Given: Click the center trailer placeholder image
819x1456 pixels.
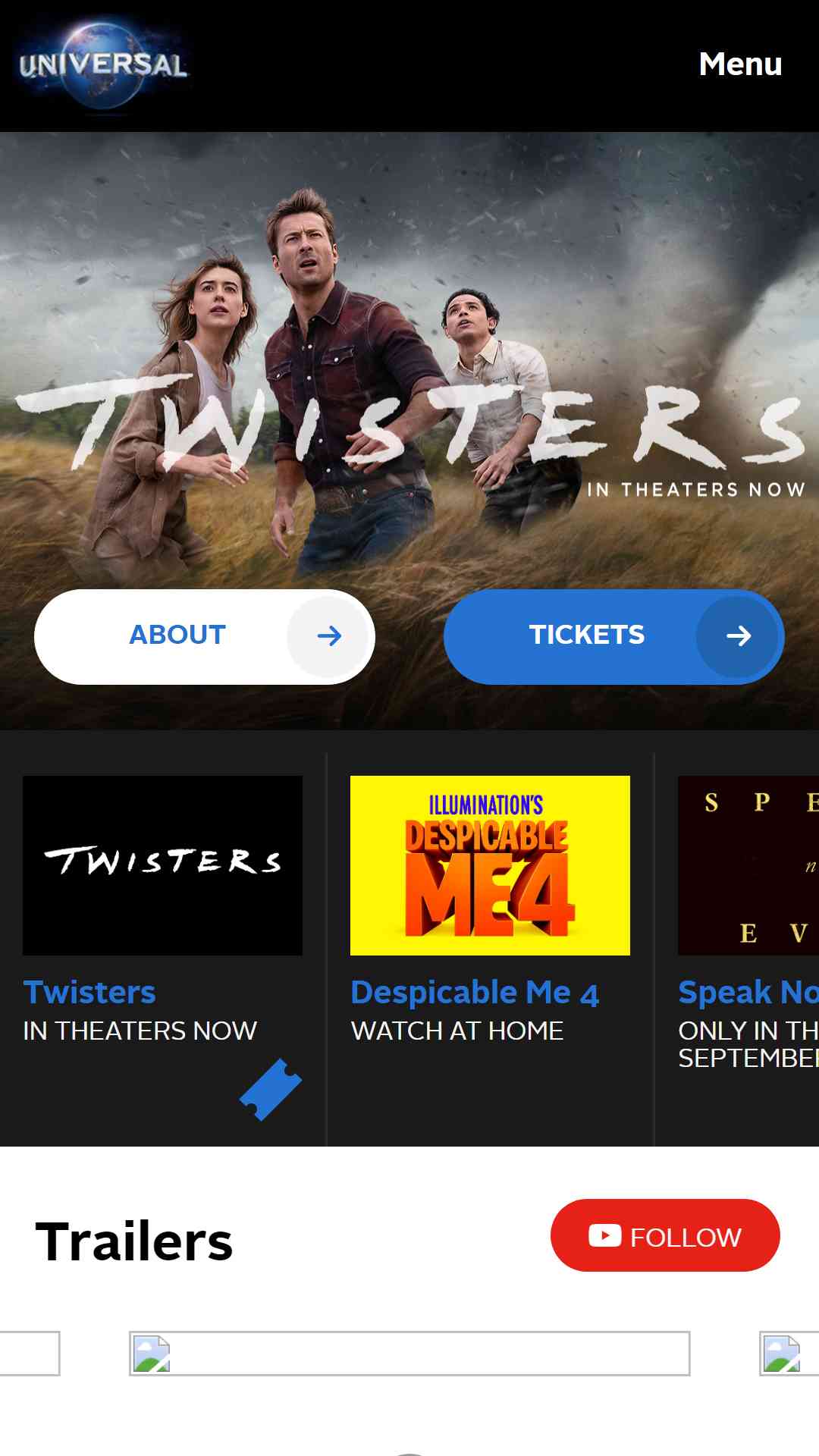Looking at the screenshot, I should click(x=409, y=1354).
